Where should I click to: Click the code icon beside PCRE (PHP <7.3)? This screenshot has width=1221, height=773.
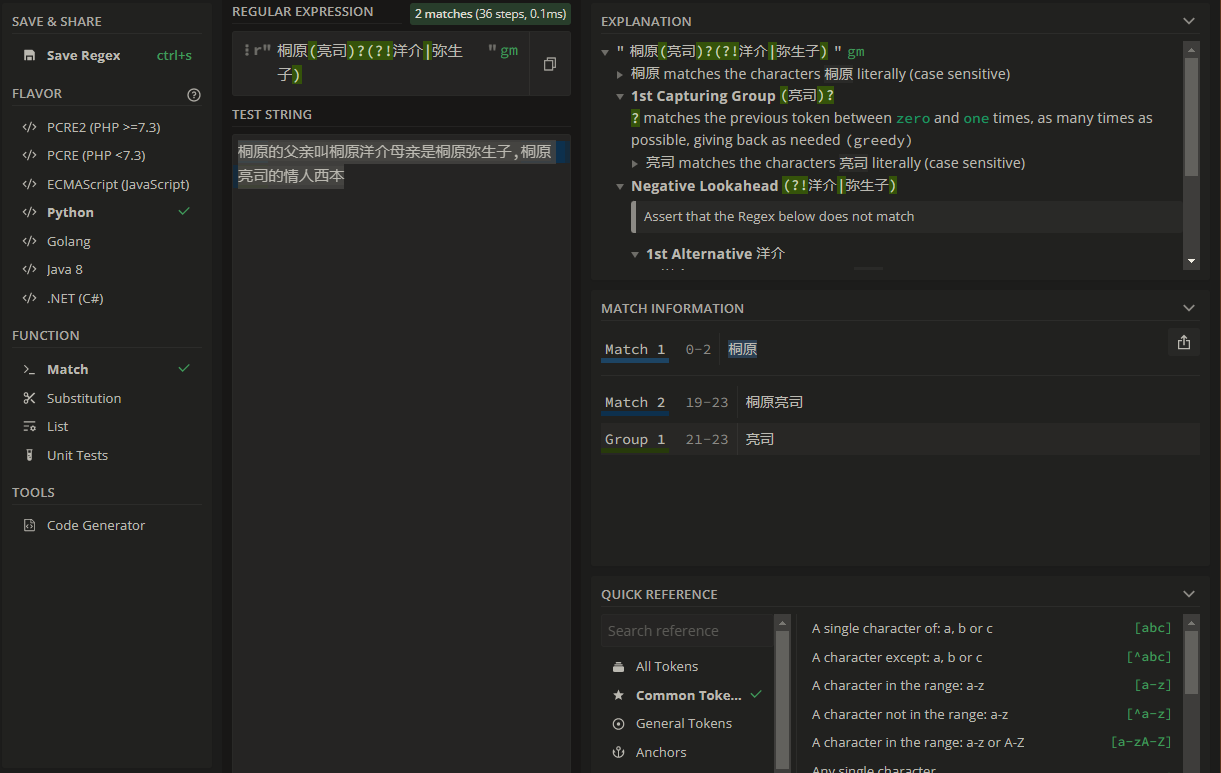[28, 156]
